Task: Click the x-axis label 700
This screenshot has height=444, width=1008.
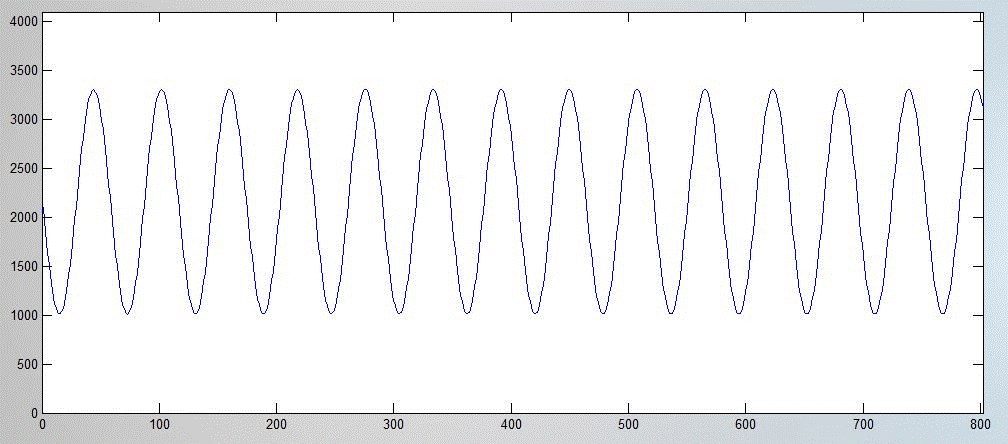Action: 863,425
